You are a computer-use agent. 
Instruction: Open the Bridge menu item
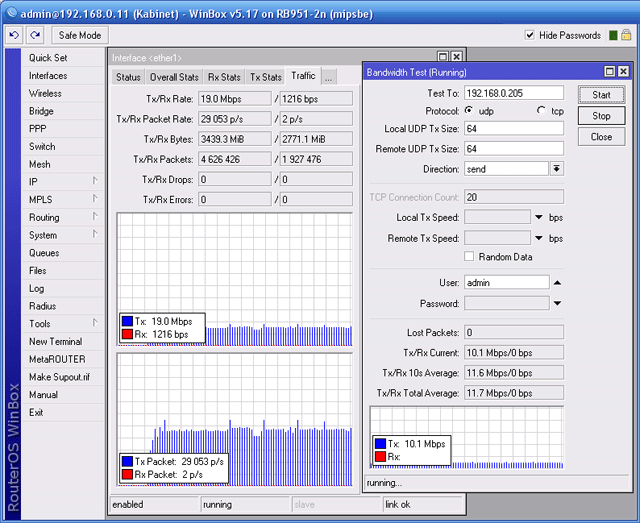[x=63, y=111]
